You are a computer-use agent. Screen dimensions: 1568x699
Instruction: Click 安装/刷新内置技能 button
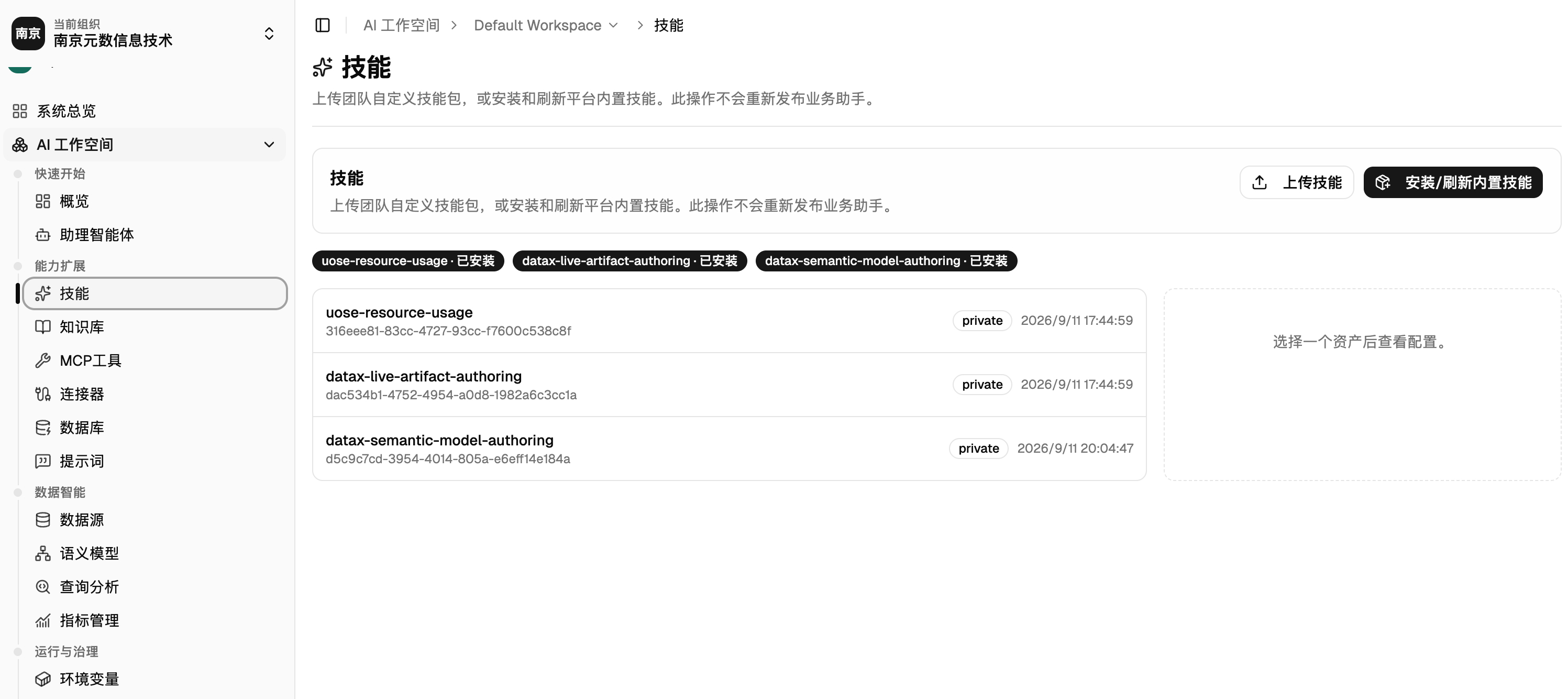(x=1453, y=182)
